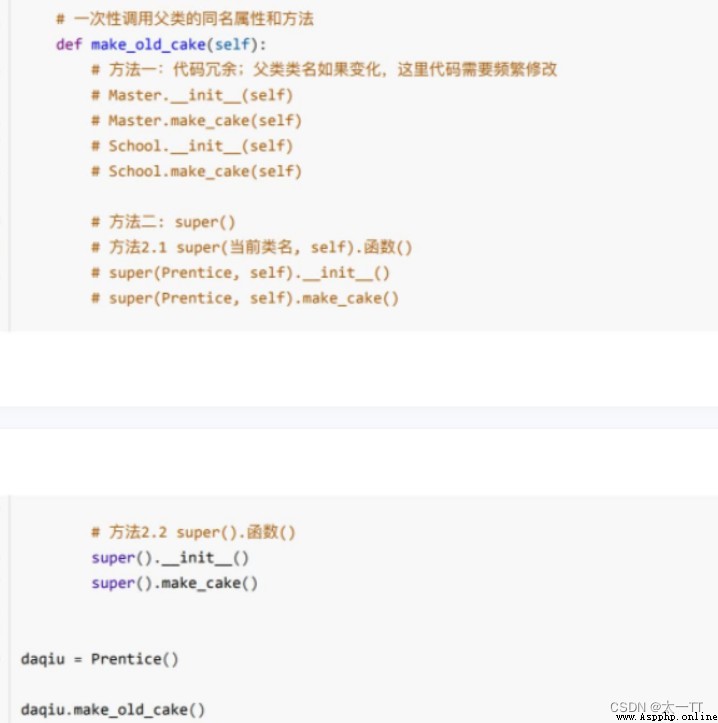This screenshot has height=723, width=718.
Task: Click the top comment about same-name attributes
Action: click(x=184, y=19)
